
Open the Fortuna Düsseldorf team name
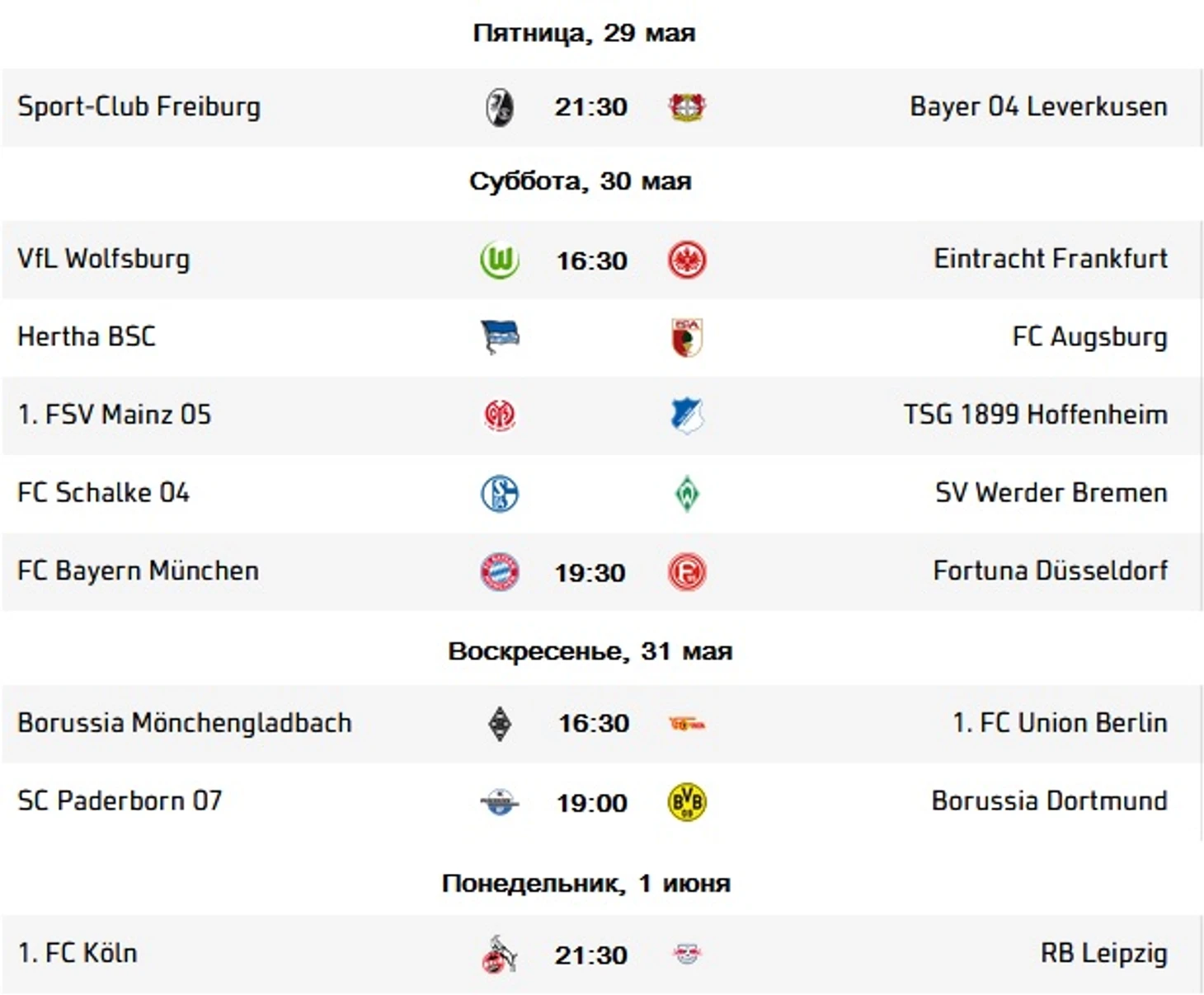[1050, 570]
